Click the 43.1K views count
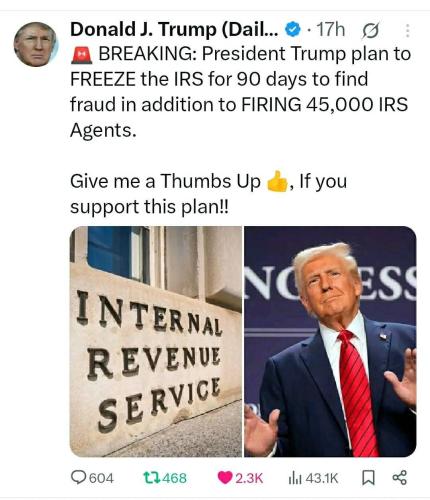 tap(322, 478)
